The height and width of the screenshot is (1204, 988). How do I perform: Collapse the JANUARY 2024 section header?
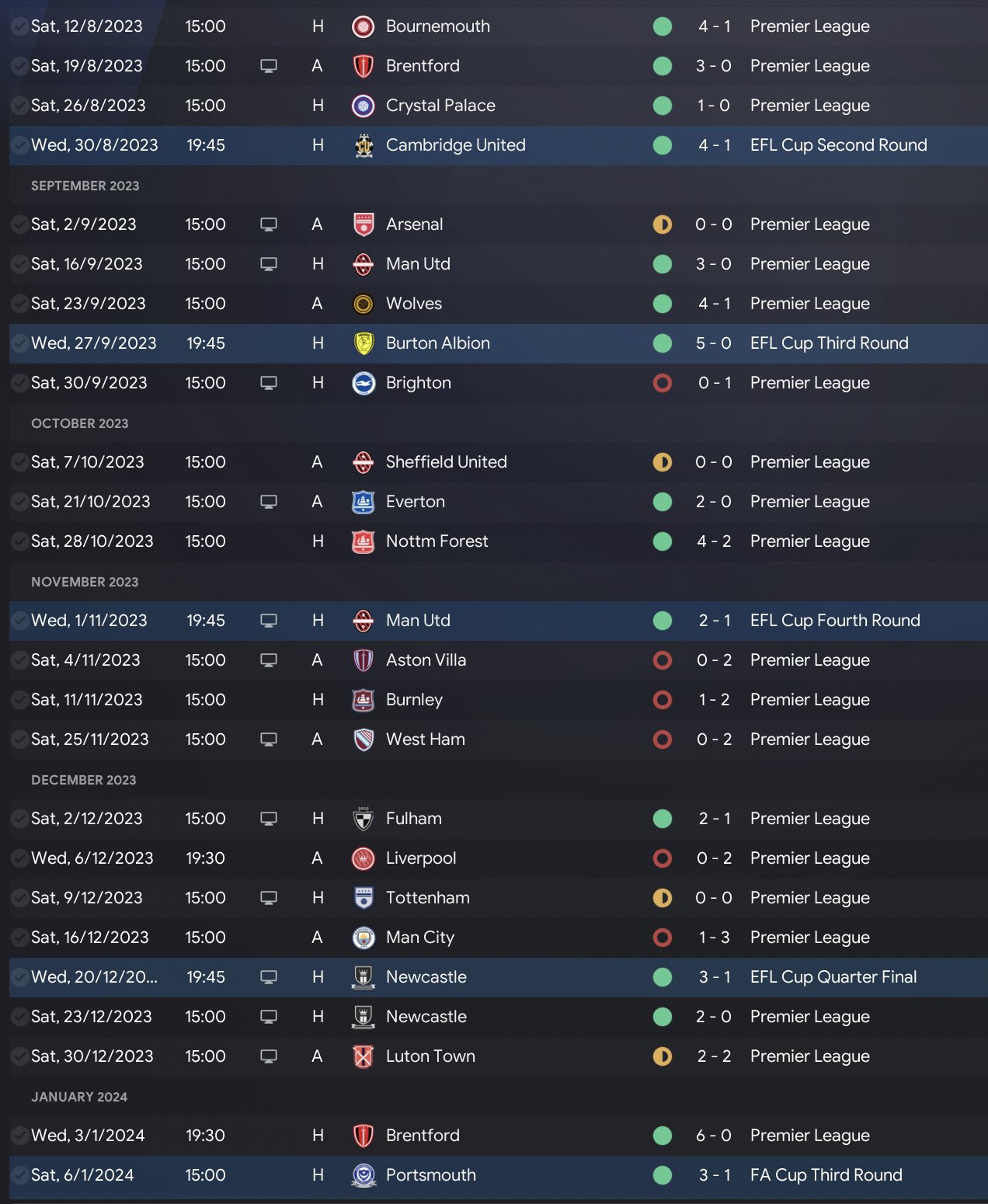(x=79, y=1097)
